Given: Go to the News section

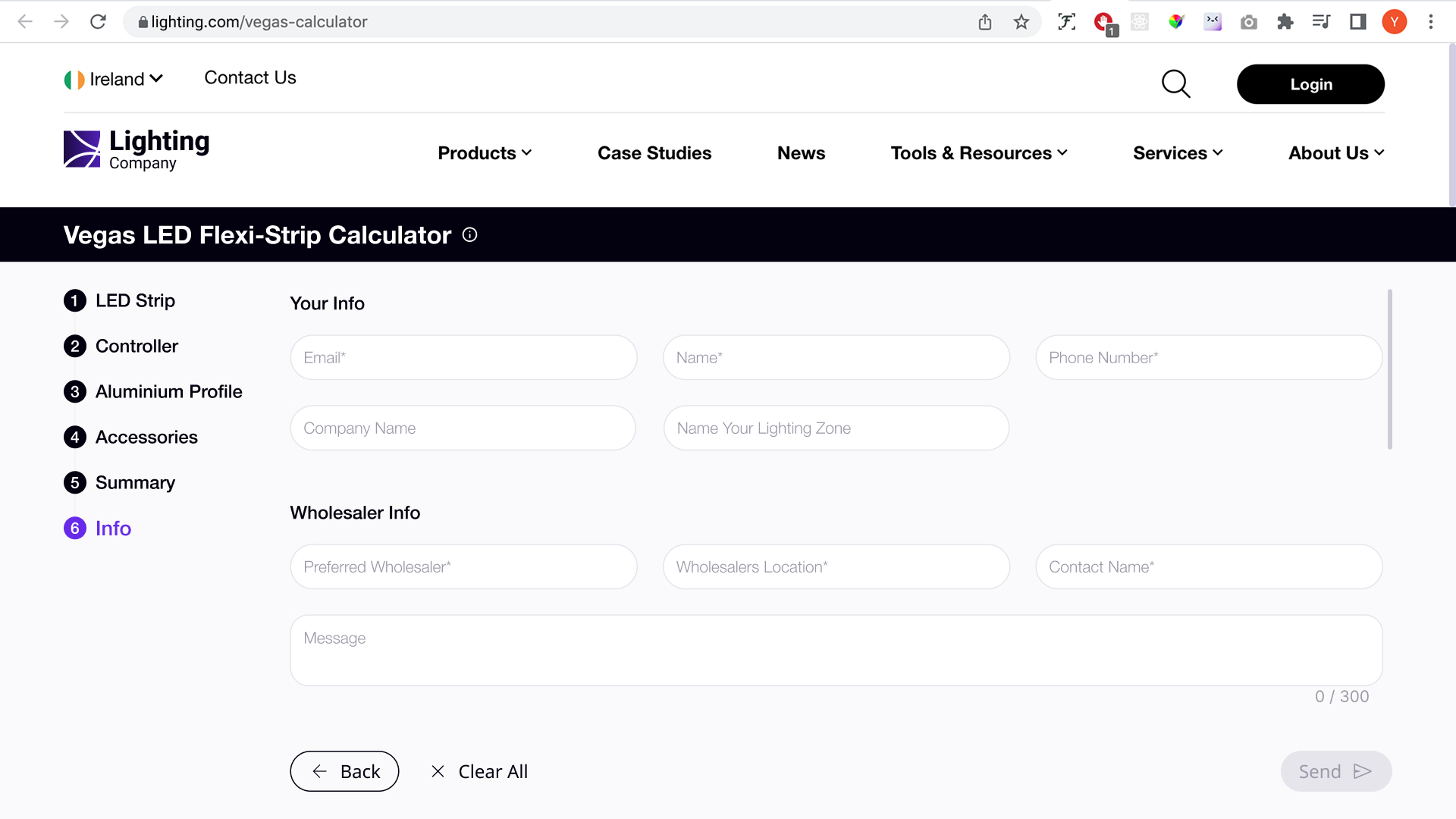Looking at the screenshot, I should point(801,153).
